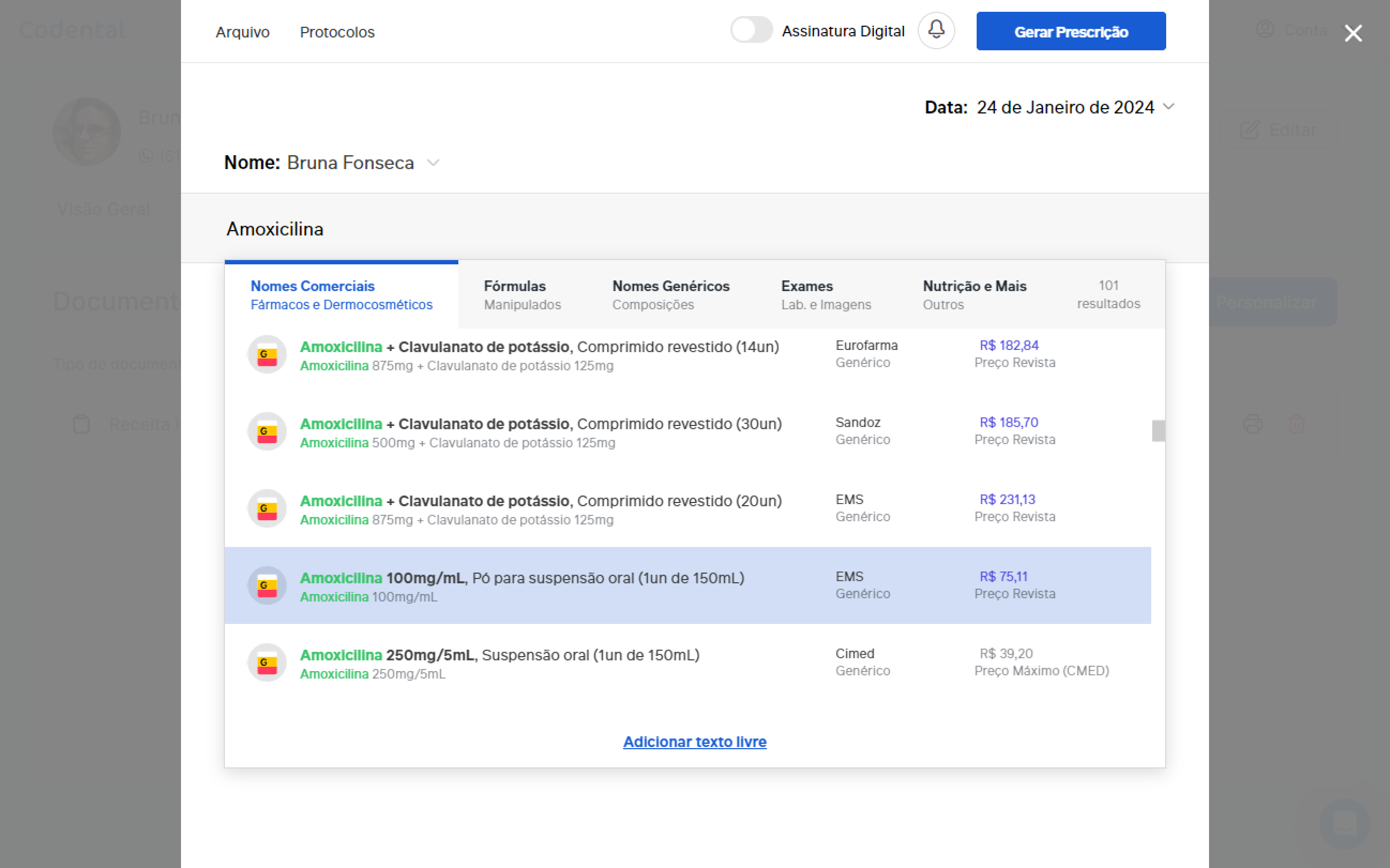The height and width of the screenshot is (868, 1390).
Task: Switch to Nomes Genéricos tab
Action: pos(670,295)
